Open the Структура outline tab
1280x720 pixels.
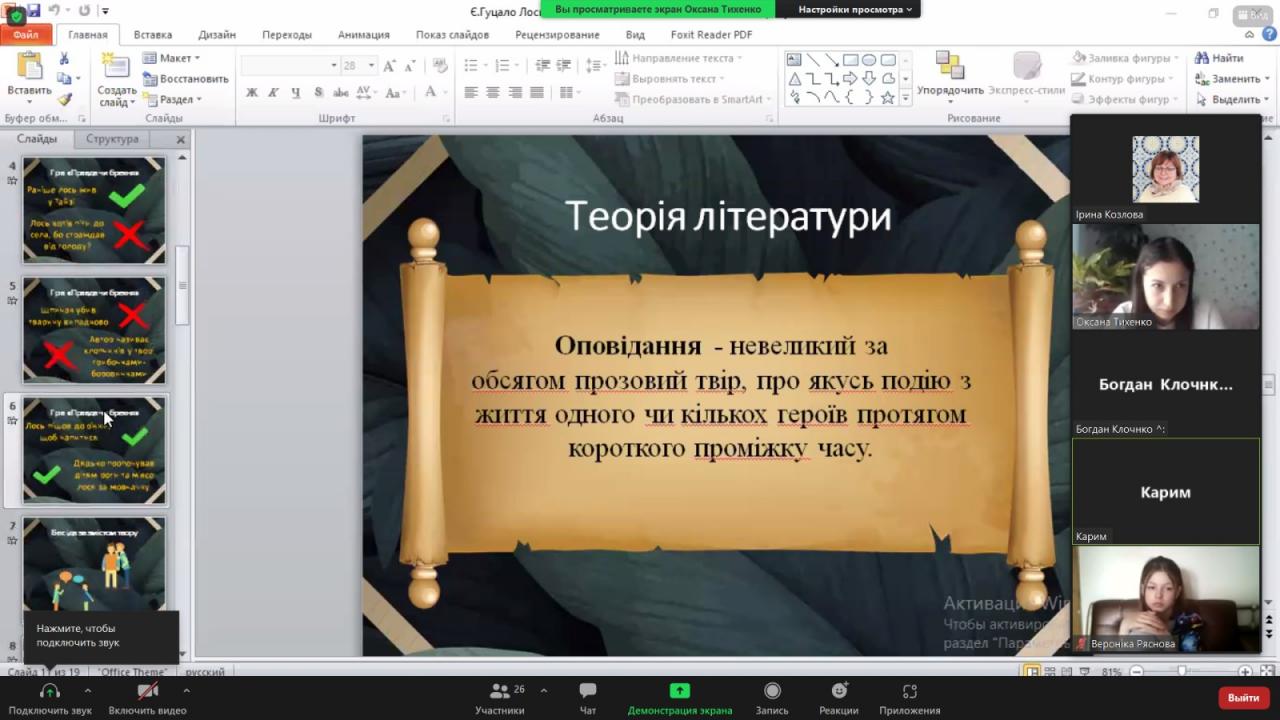(x=112, y=139)
